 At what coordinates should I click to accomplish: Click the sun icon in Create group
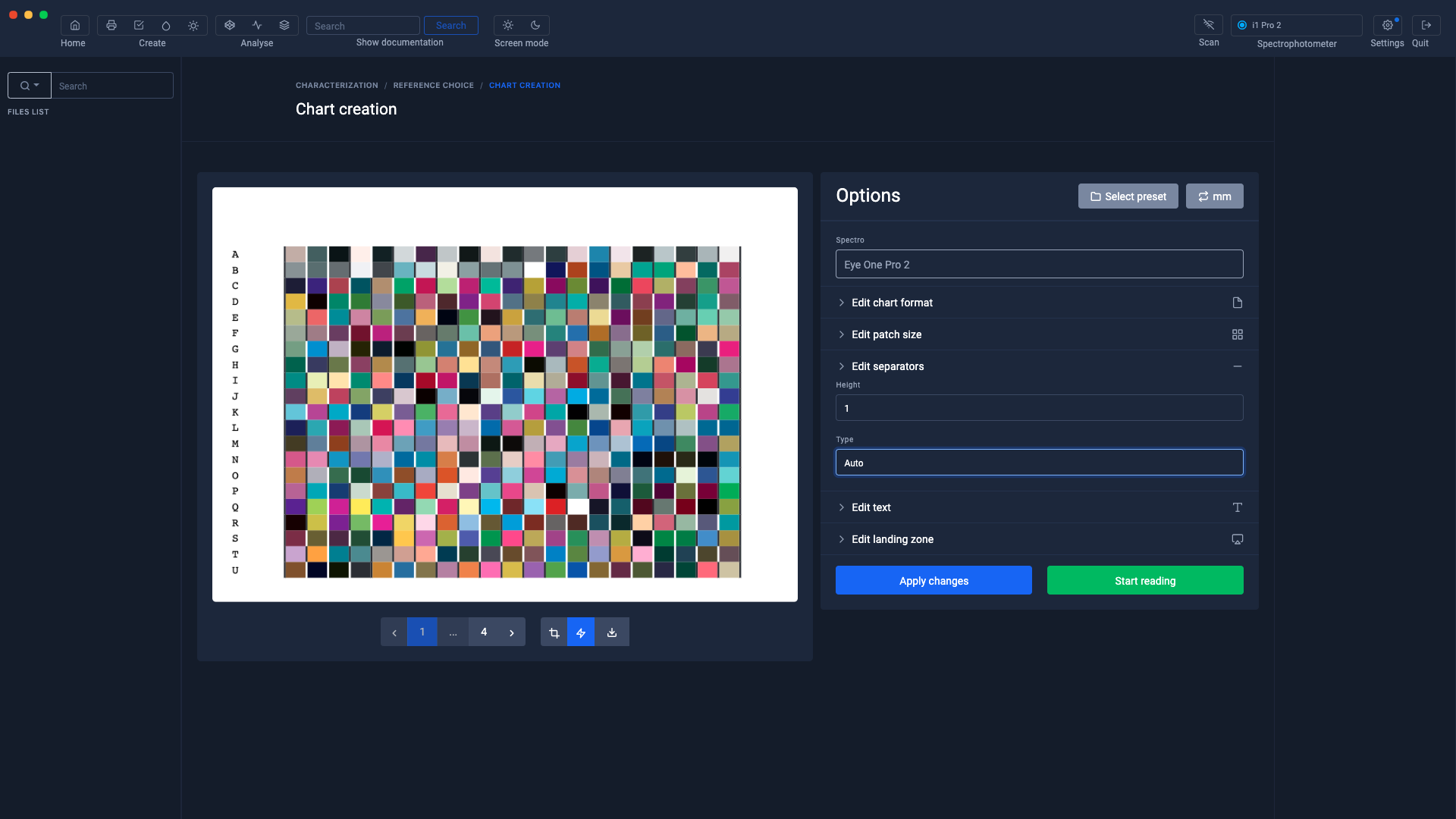tap(193, 25)
